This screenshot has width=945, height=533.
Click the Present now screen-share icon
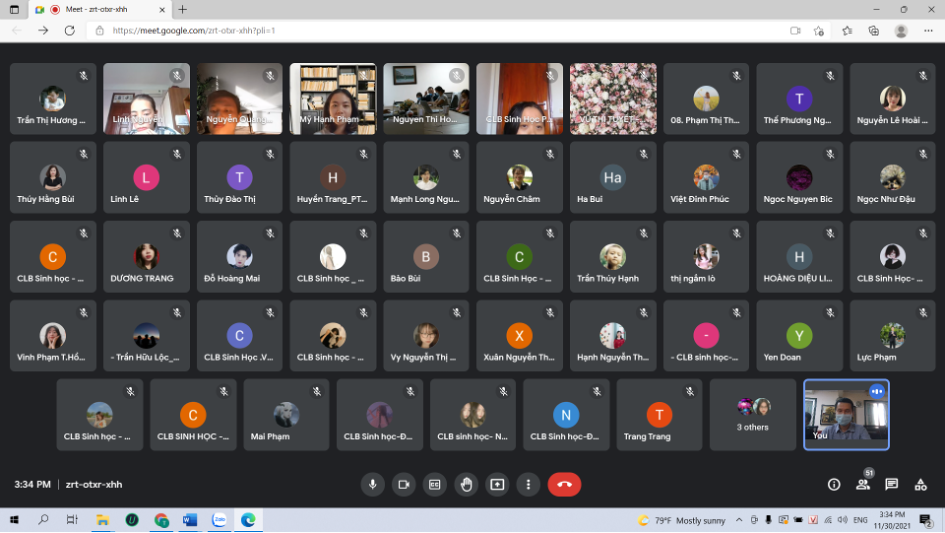click(497, 484)
